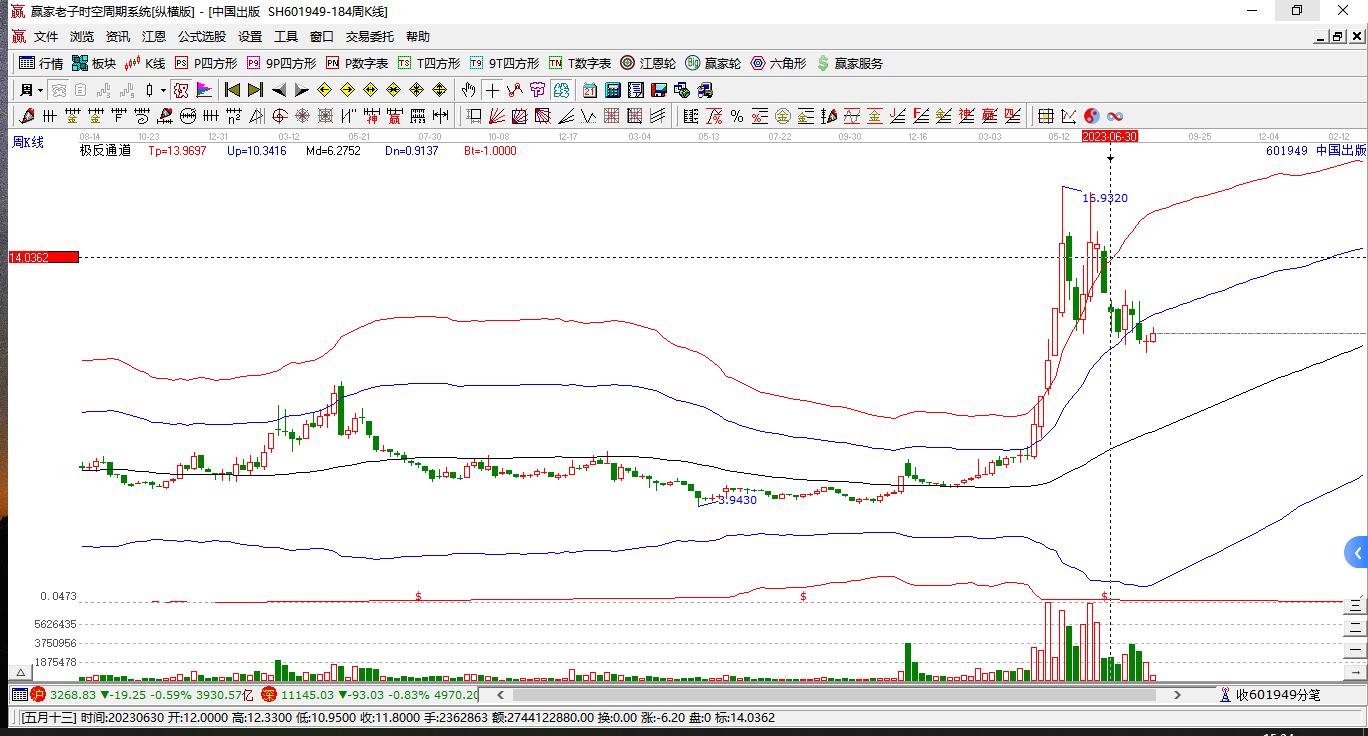Image resolution: width=1368 pixels, height=736 pixels.
Task: Open the calculator icon
Action: click(613, 90)
